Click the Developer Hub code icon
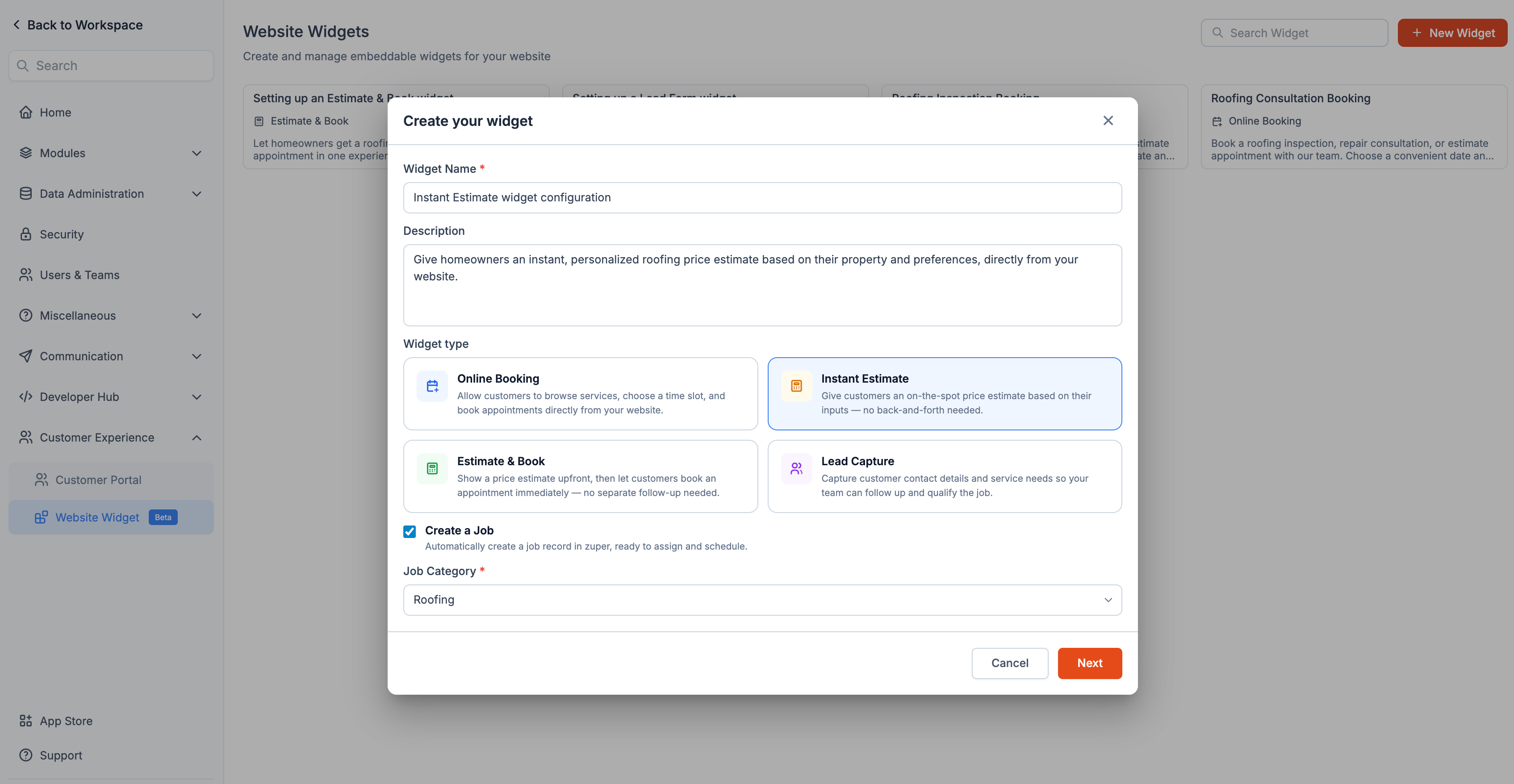 (x=25, y=397)
